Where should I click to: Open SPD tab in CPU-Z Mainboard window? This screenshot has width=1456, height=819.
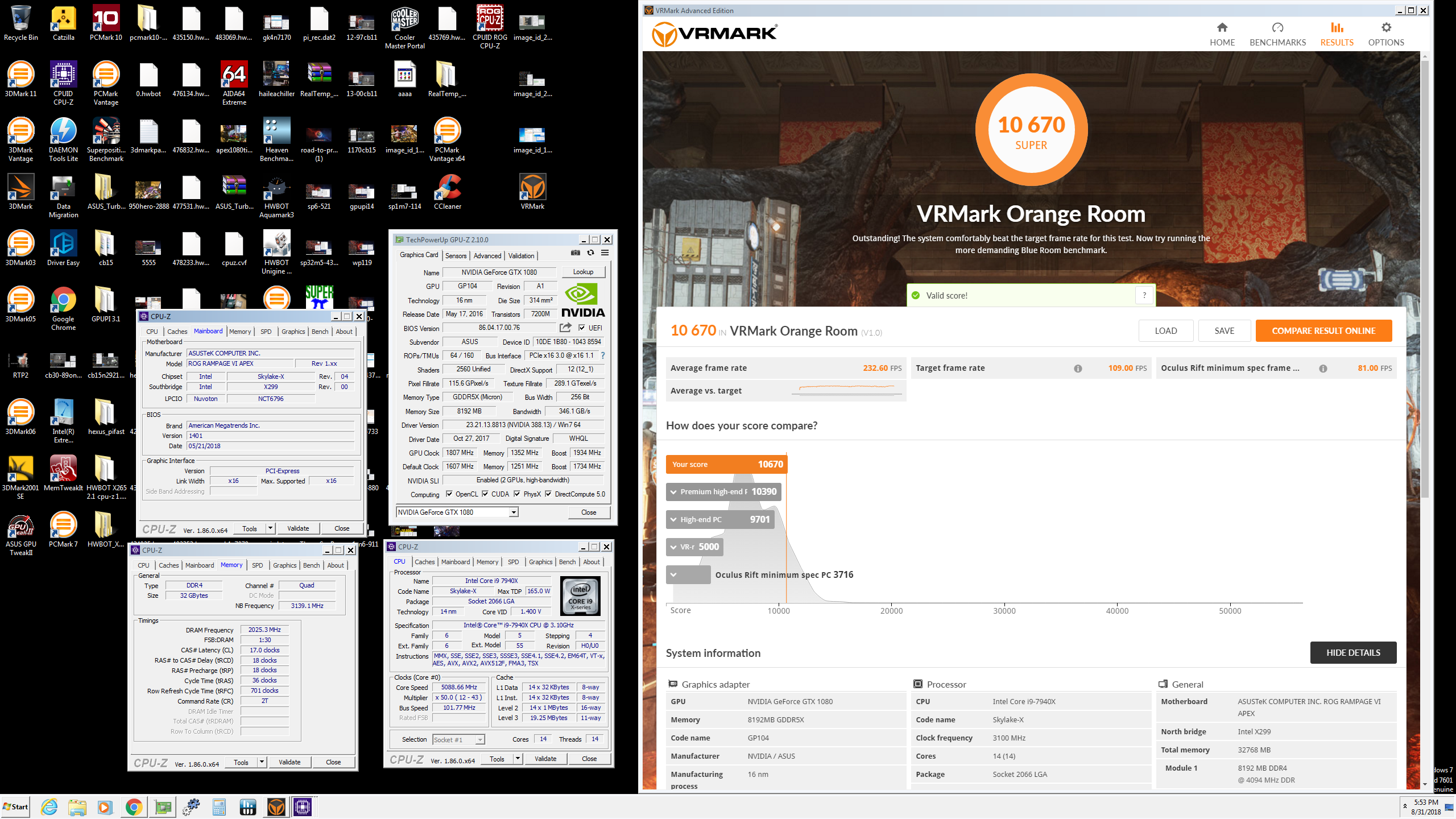pyautogui.click(x=266, y=332)
